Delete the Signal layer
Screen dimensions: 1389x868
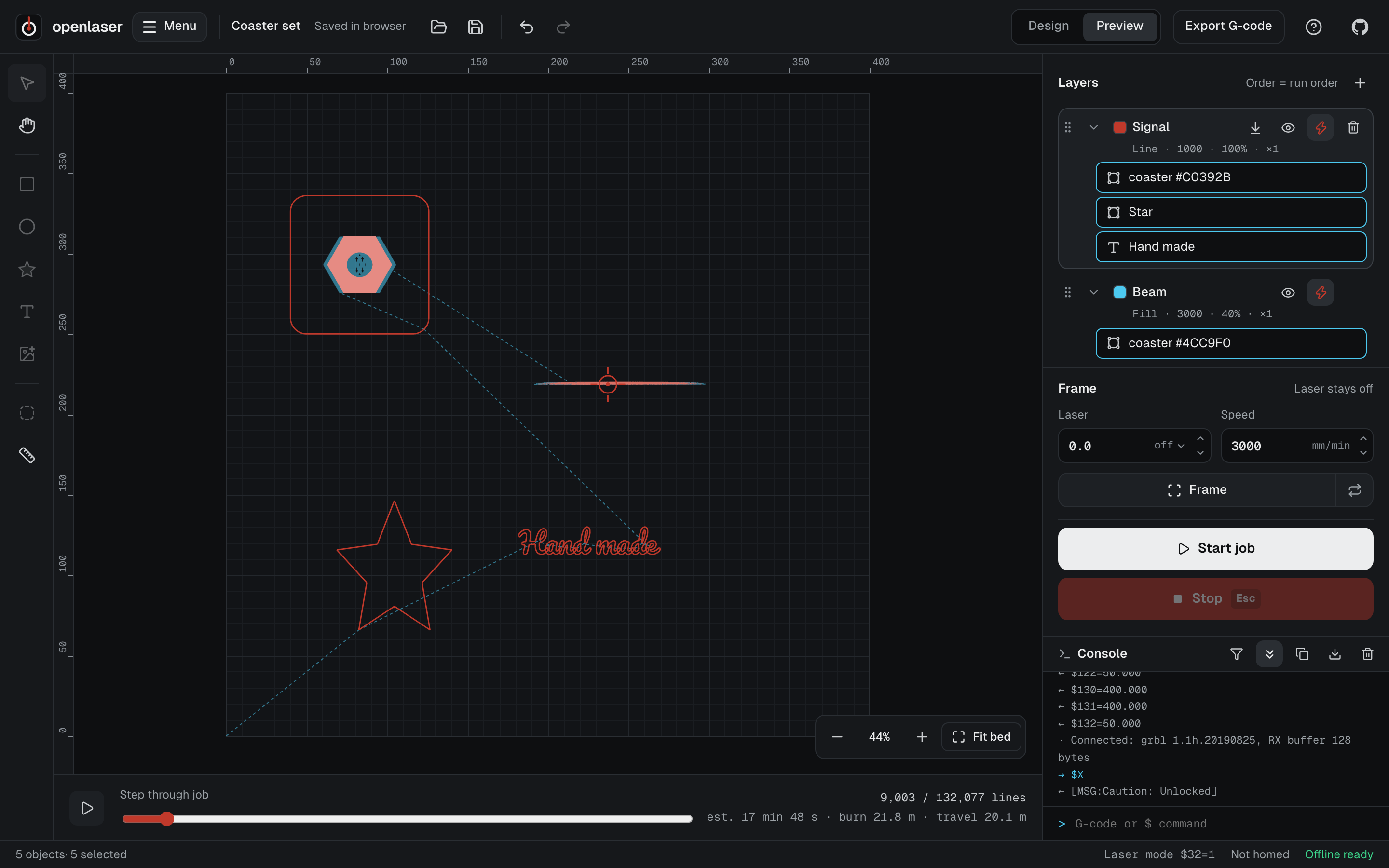click(x=1353, y=127)
